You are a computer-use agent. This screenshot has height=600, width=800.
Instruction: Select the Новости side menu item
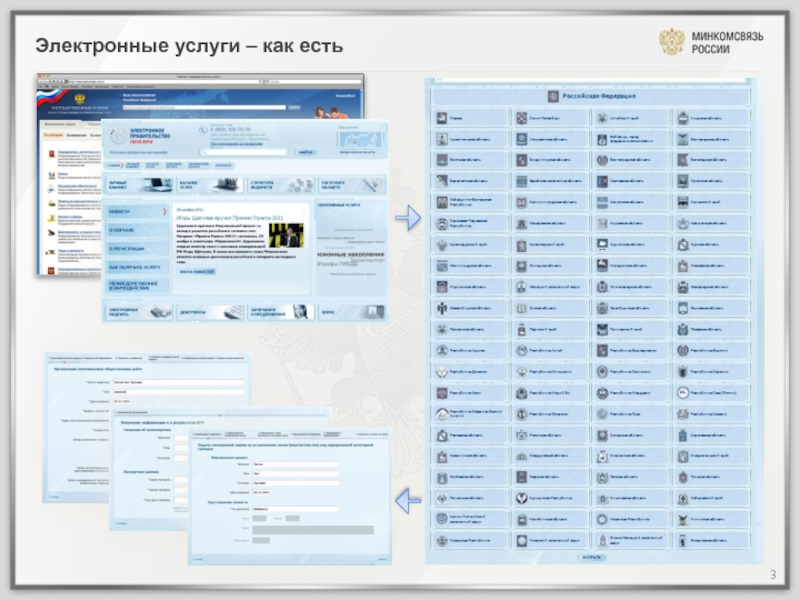[x=137, y=212]
